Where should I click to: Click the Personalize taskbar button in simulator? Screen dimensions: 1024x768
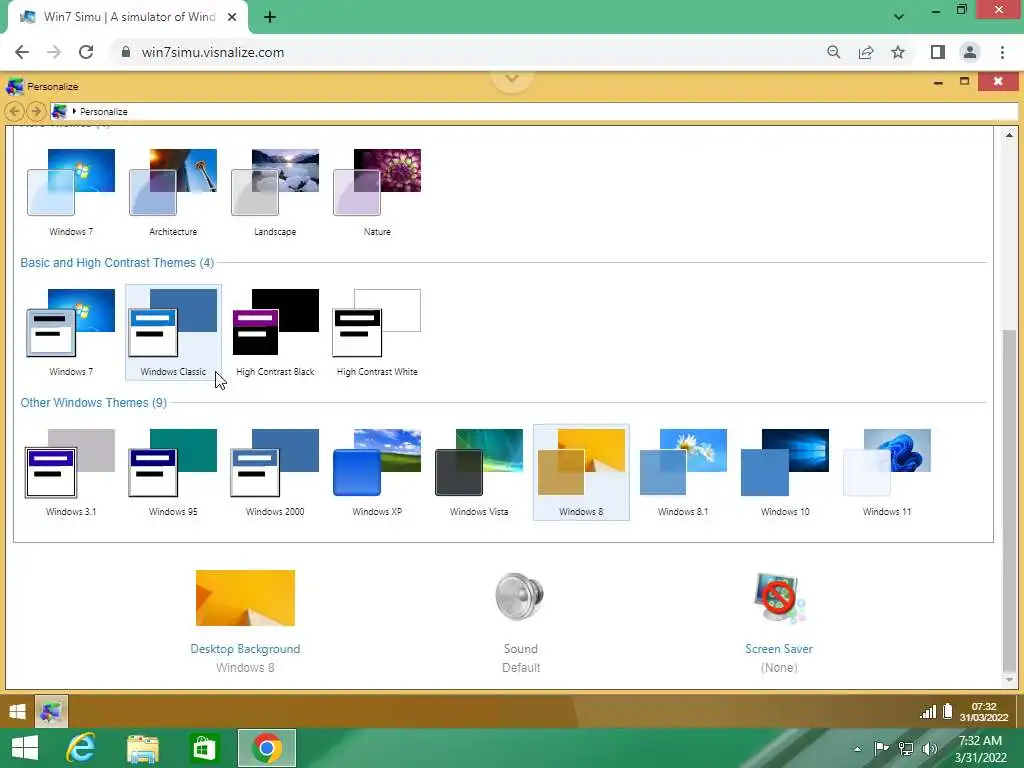51,711
